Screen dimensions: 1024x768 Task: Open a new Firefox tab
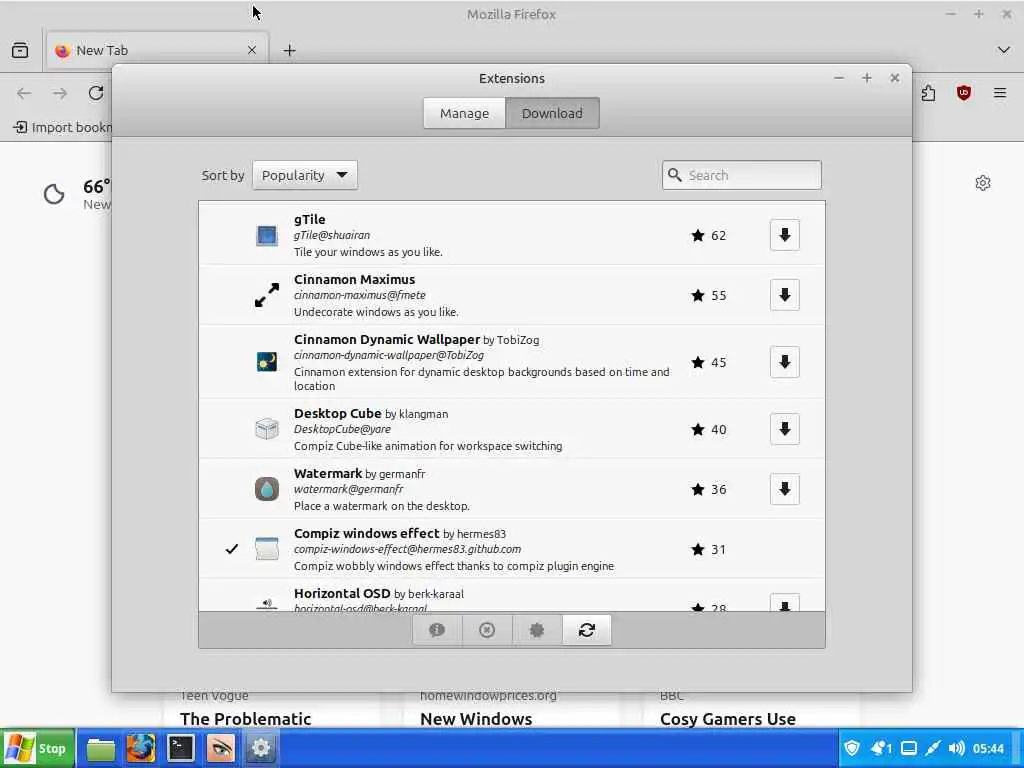click(x=289, y=50)
